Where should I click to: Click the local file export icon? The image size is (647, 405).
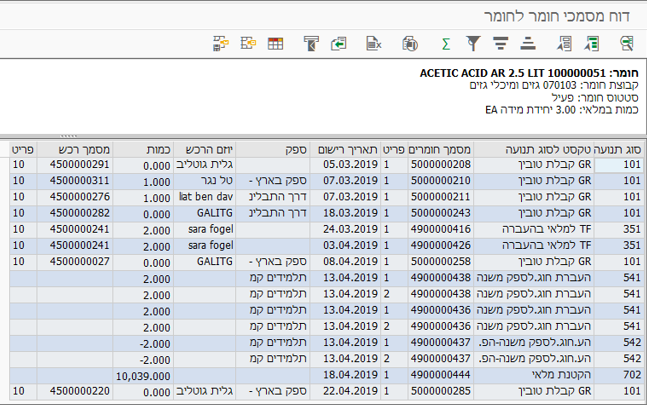click(338, 43)
